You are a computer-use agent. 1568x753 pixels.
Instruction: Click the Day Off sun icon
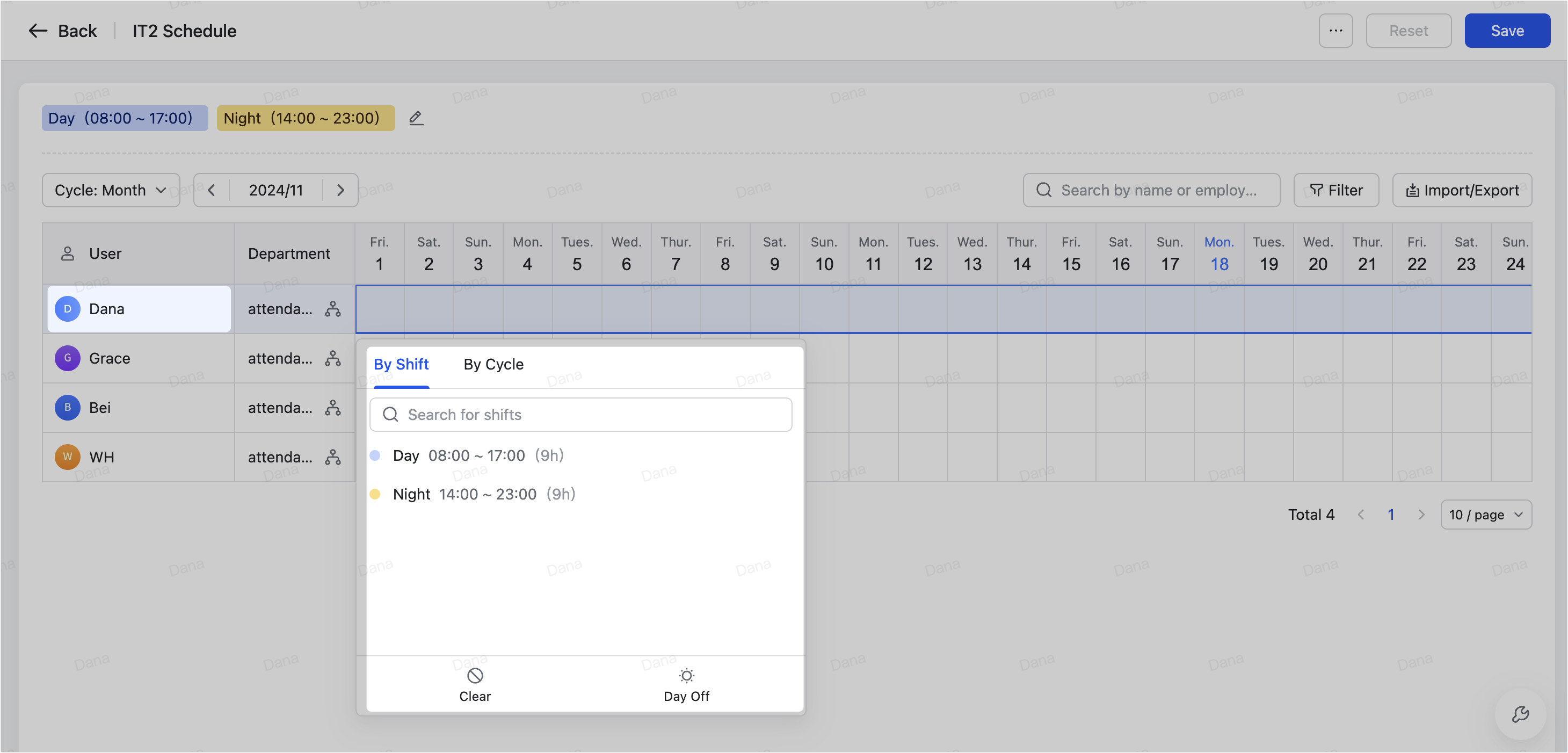tap(686, 676)
